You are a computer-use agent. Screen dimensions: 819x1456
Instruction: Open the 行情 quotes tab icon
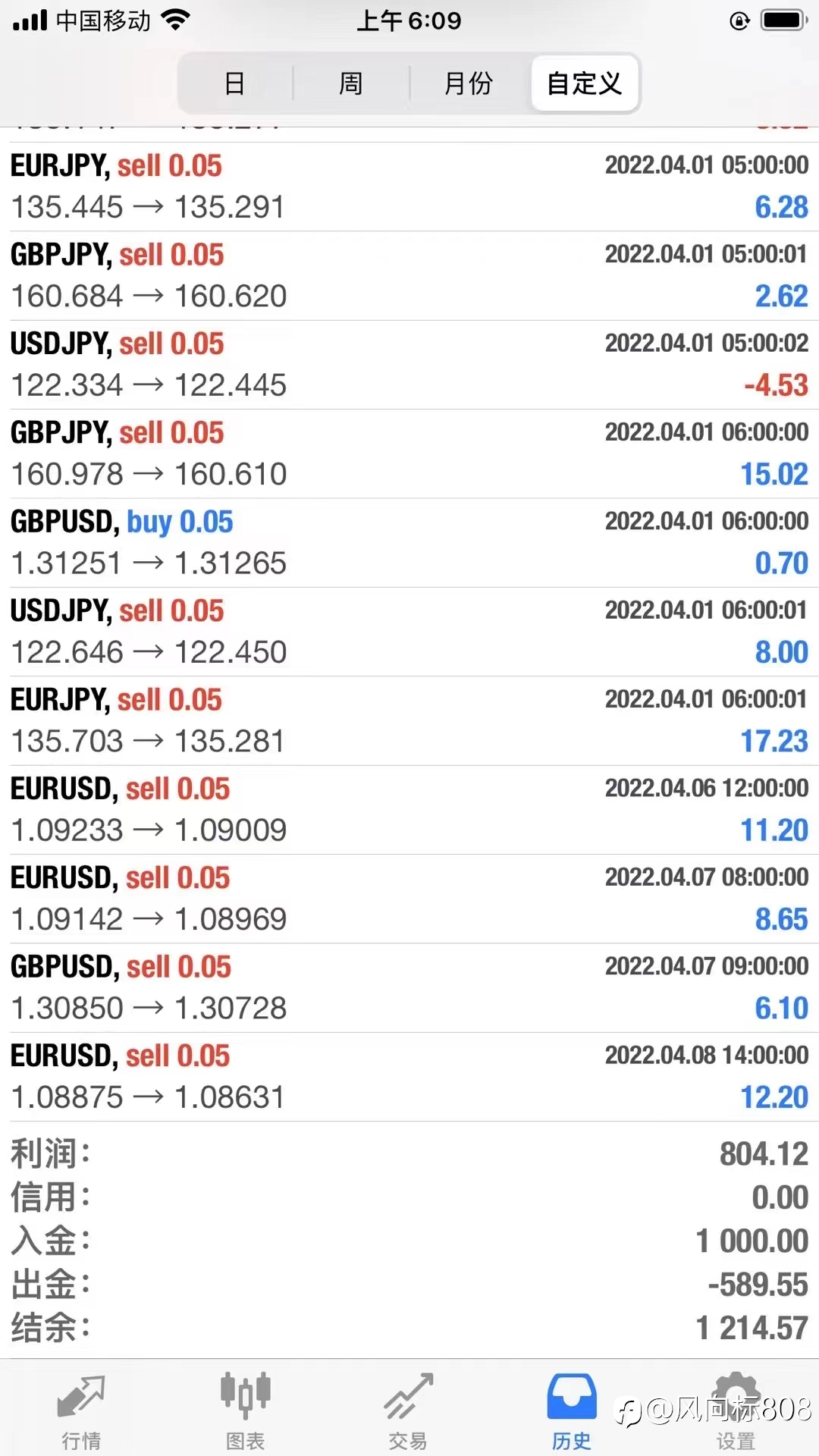point(81,1398)
